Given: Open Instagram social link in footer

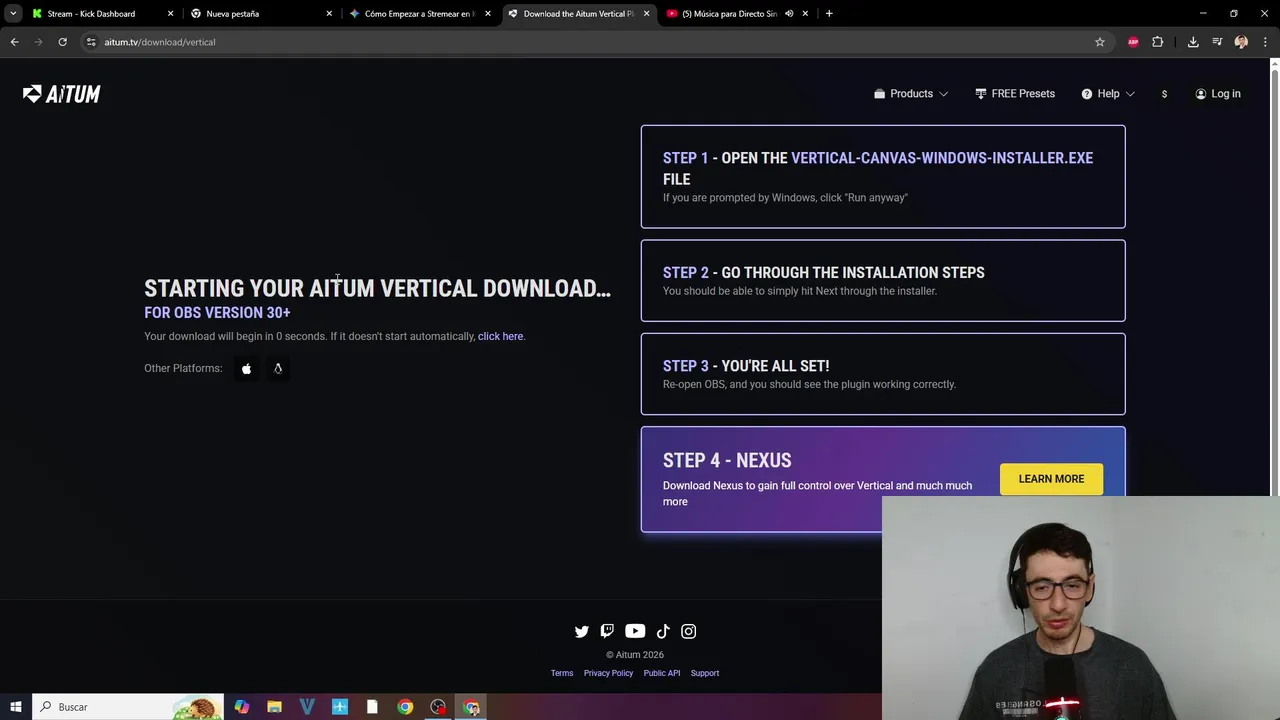Looking at the screenshot, I should (x=689, y=631).
